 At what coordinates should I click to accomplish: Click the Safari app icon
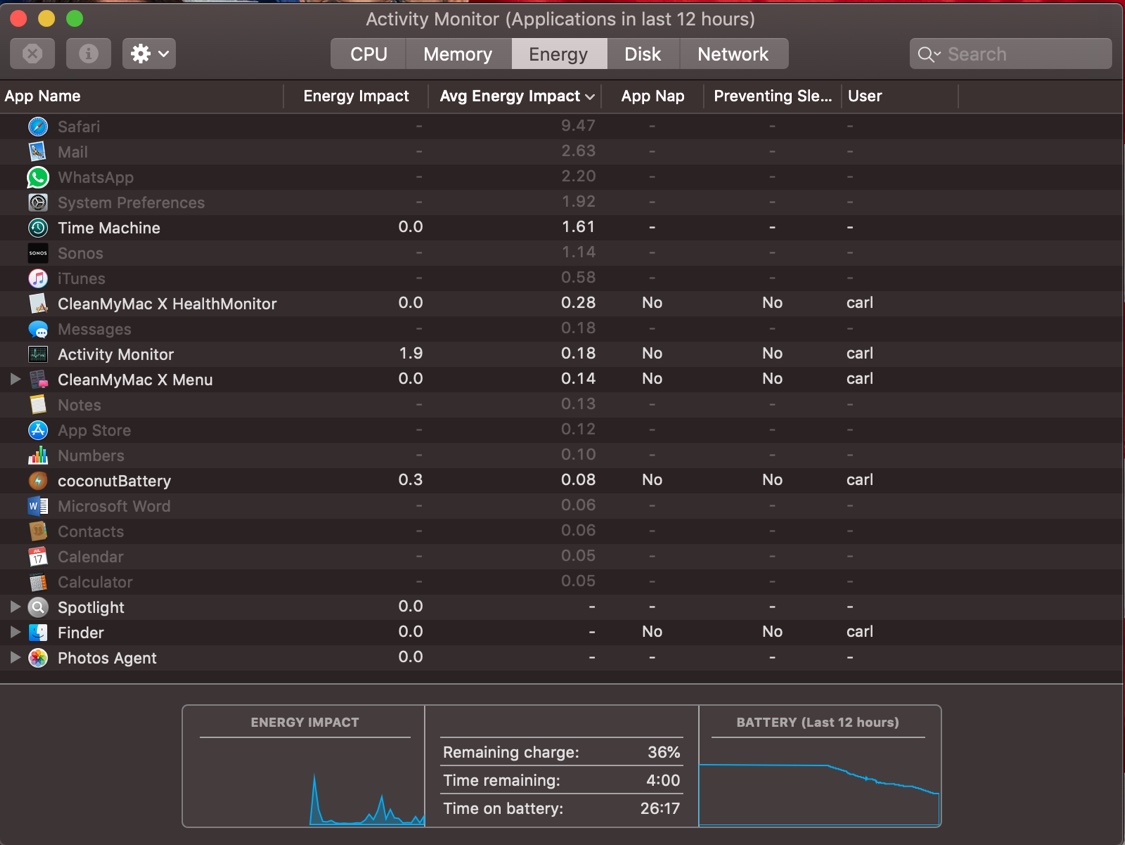[38, 127]
